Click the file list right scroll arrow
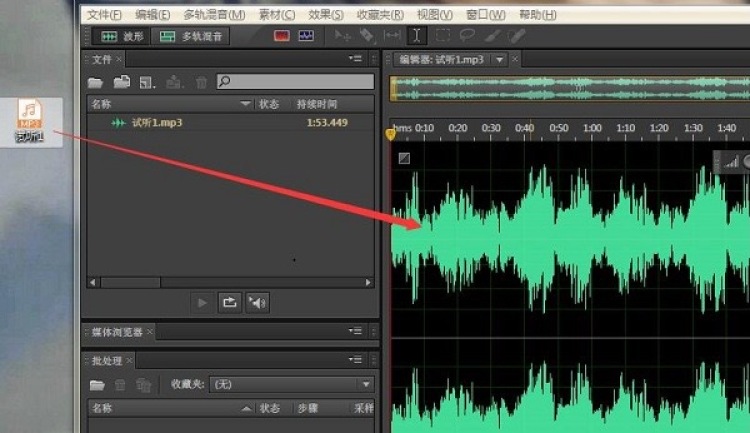The height and width of the screenshot is (433, 750). [368, 282]
